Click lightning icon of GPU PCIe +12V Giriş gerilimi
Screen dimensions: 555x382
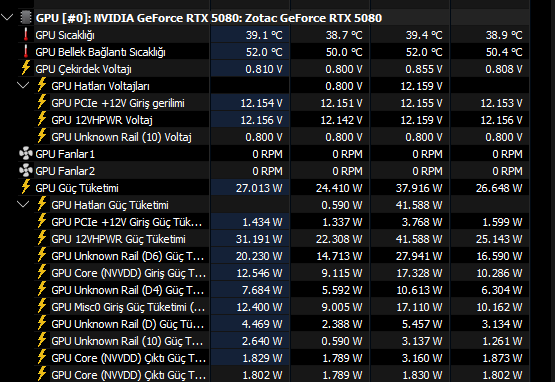(42, 102)
